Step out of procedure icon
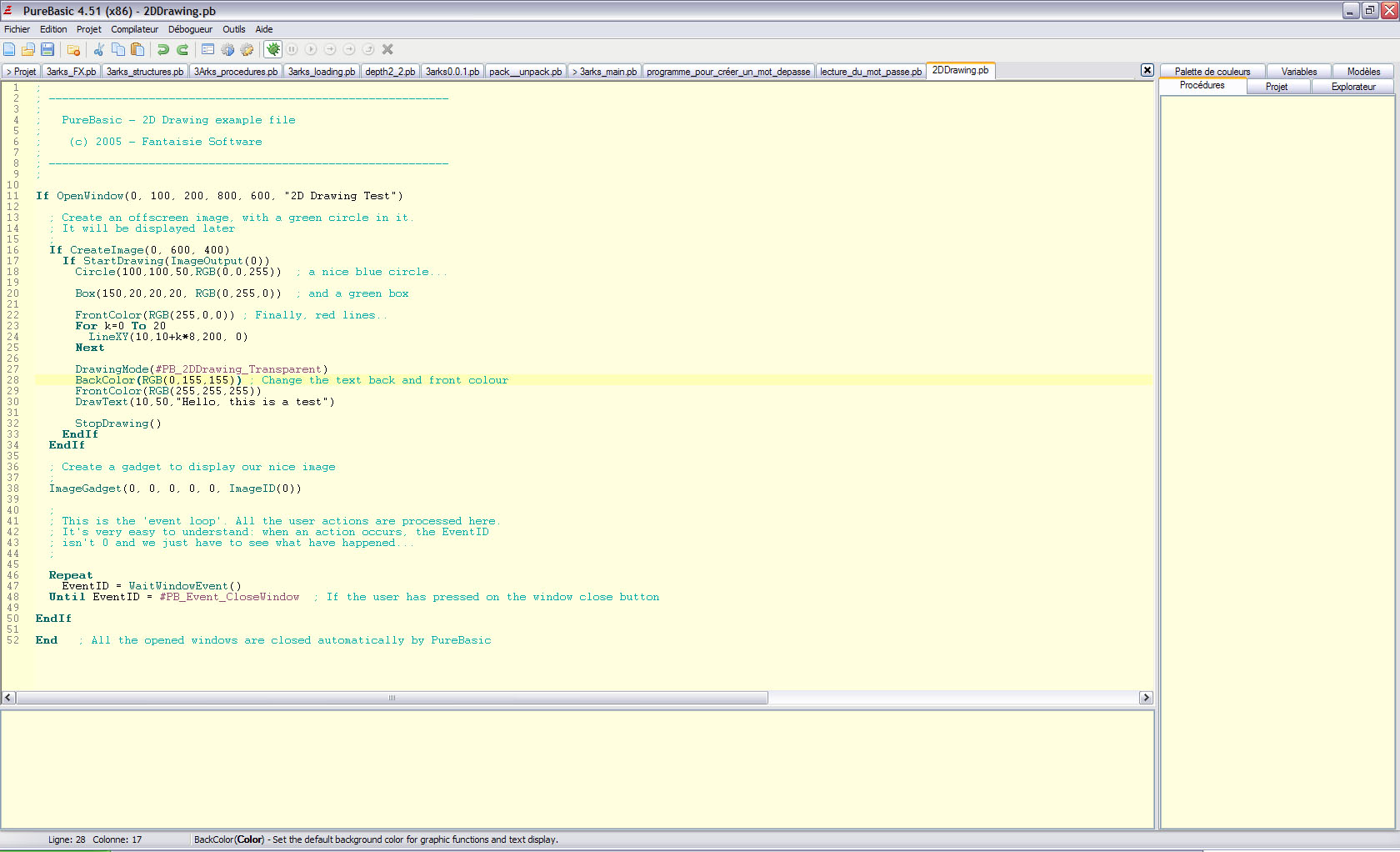Image resolution: width=1400 pixels, height=852 pixels. 368,50
